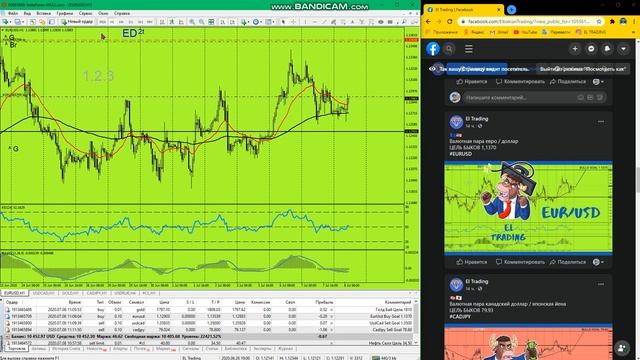Open the indicators list dropdown in toolbar
640x360 pixels.
(245, 22)
